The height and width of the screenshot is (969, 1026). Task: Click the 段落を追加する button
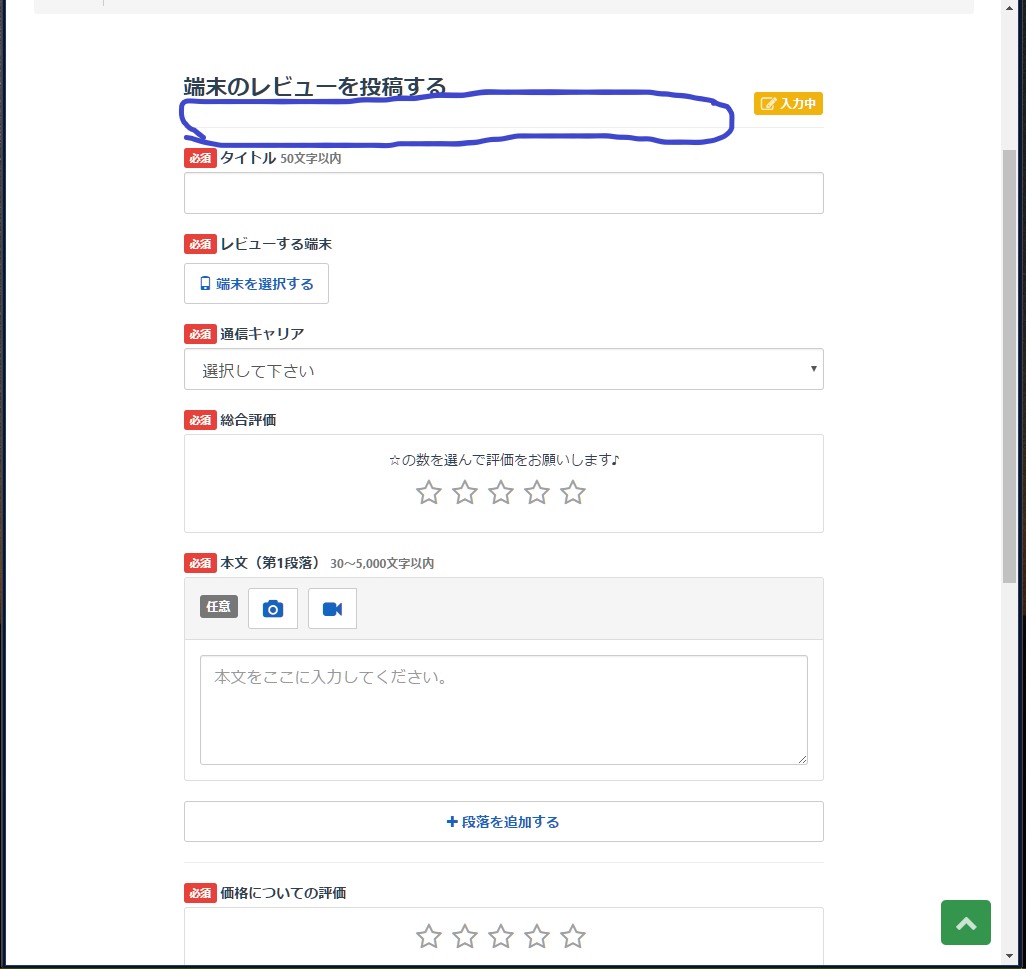pos(503,822)
